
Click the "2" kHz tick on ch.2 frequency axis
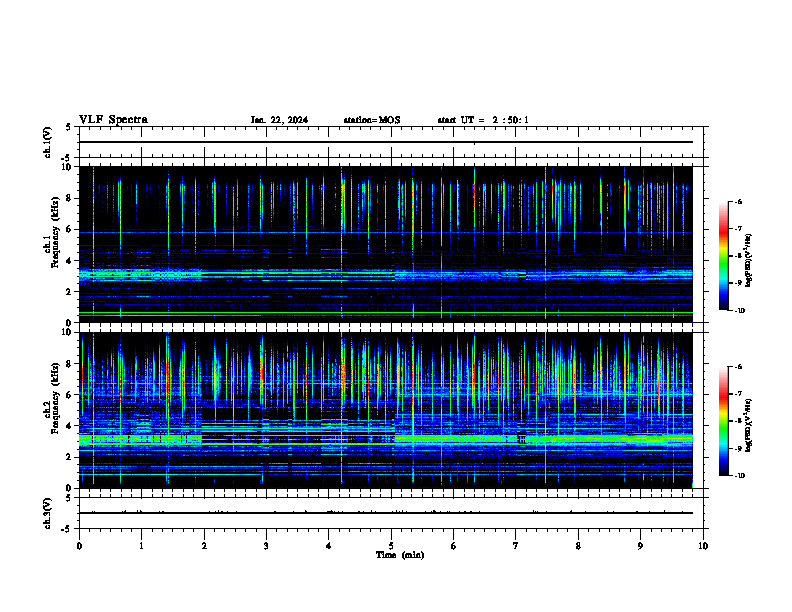tap(69, 457)
